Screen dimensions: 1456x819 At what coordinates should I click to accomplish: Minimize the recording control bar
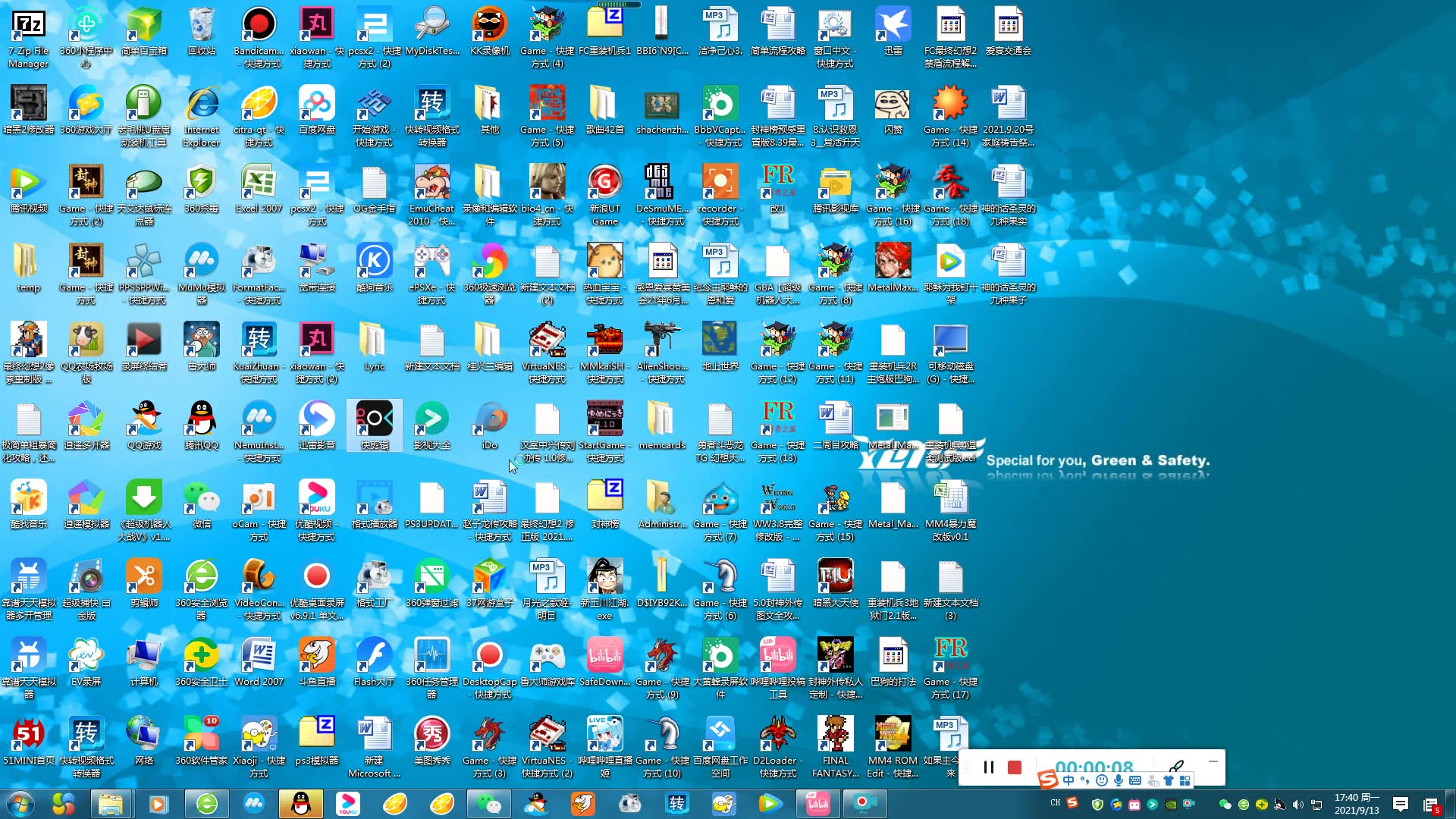click(x=1213, y=761)
